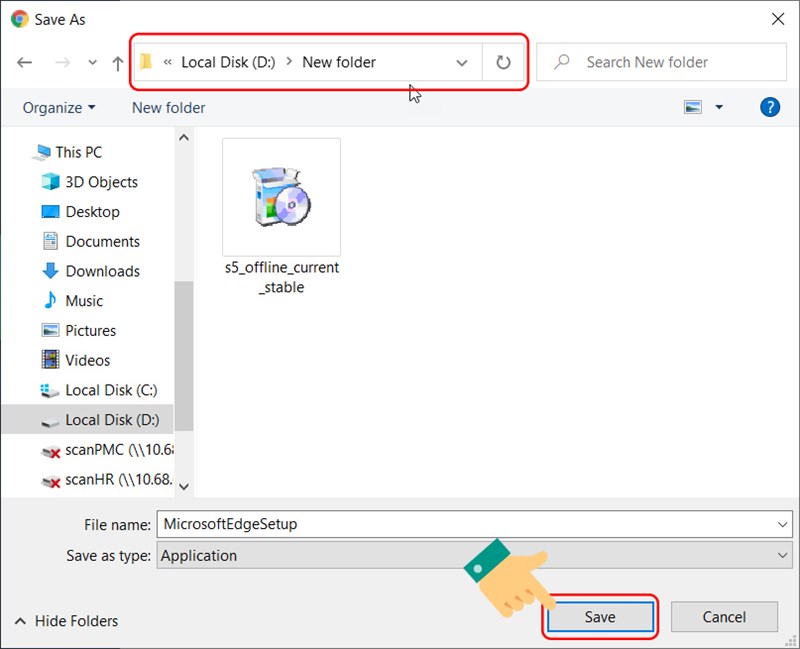Create a New folder from the toolbar
Viewport: 800px width, 649px height.
click(x=167, y=107)
